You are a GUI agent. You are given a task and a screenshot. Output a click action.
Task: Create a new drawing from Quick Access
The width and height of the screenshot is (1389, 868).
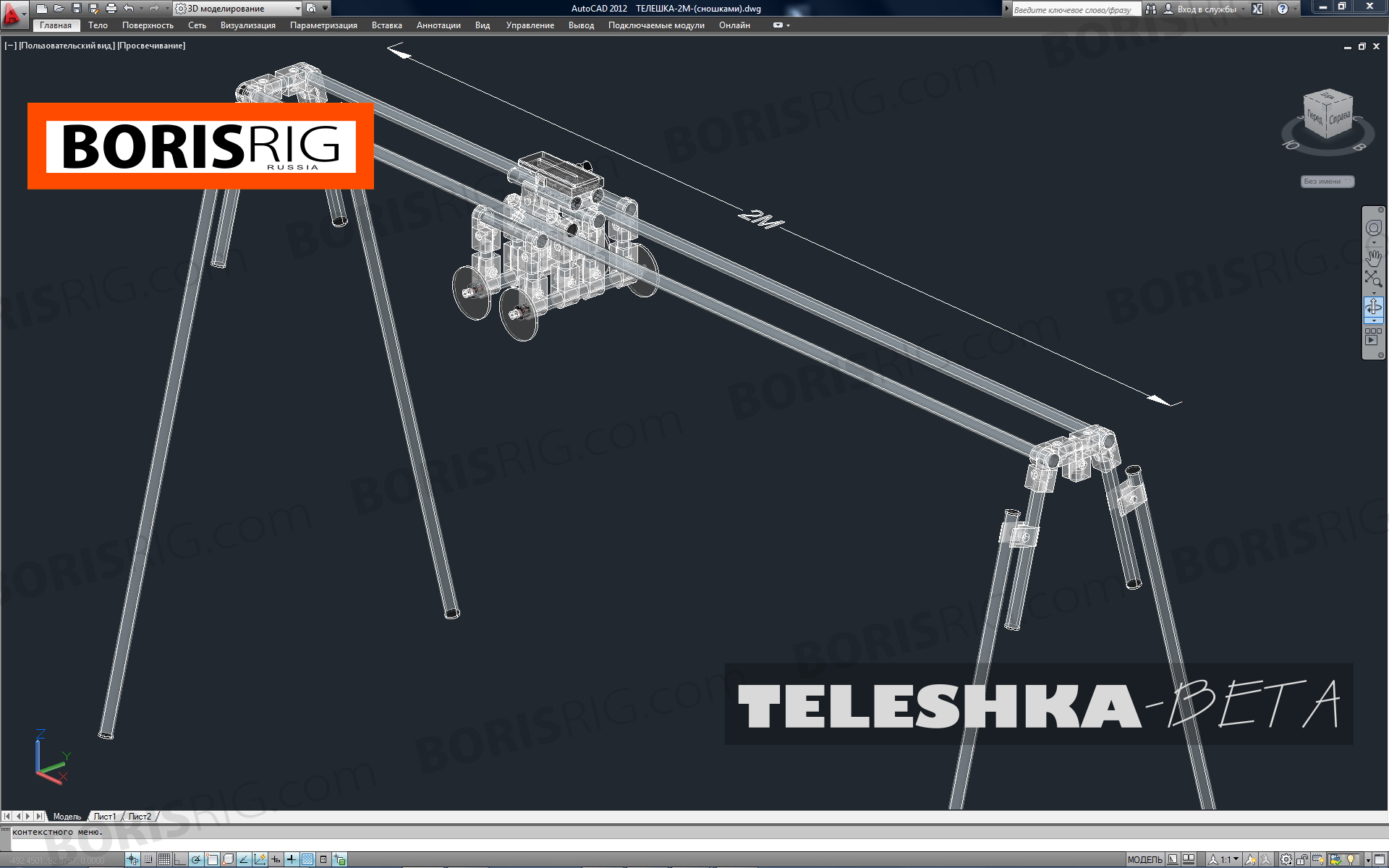click(x=42, y=9)
